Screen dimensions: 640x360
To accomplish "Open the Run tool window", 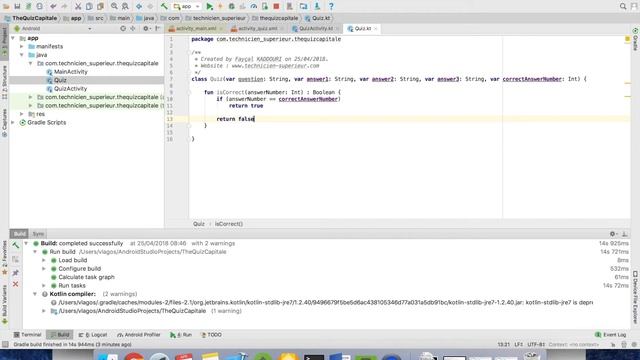I will tap(181, 335).
